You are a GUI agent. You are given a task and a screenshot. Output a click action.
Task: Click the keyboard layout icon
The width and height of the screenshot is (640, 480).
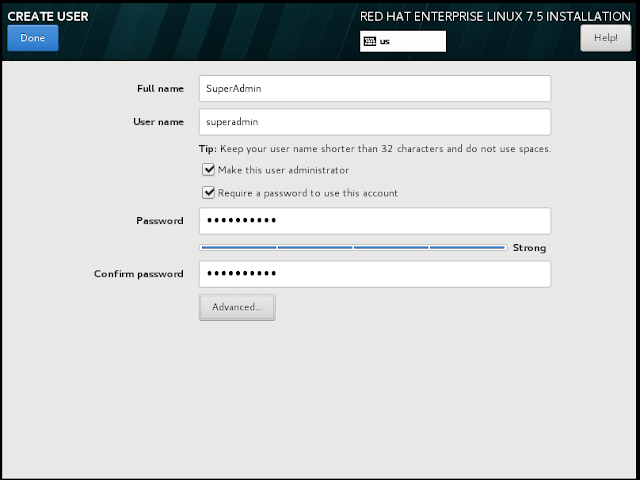click(x=370, y=41)
